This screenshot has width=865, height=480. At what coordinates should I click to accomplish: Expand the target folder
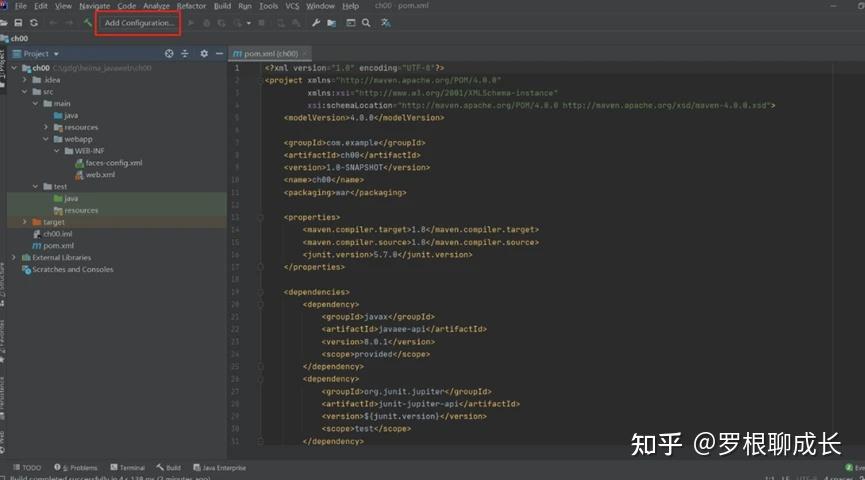(25, 222)
